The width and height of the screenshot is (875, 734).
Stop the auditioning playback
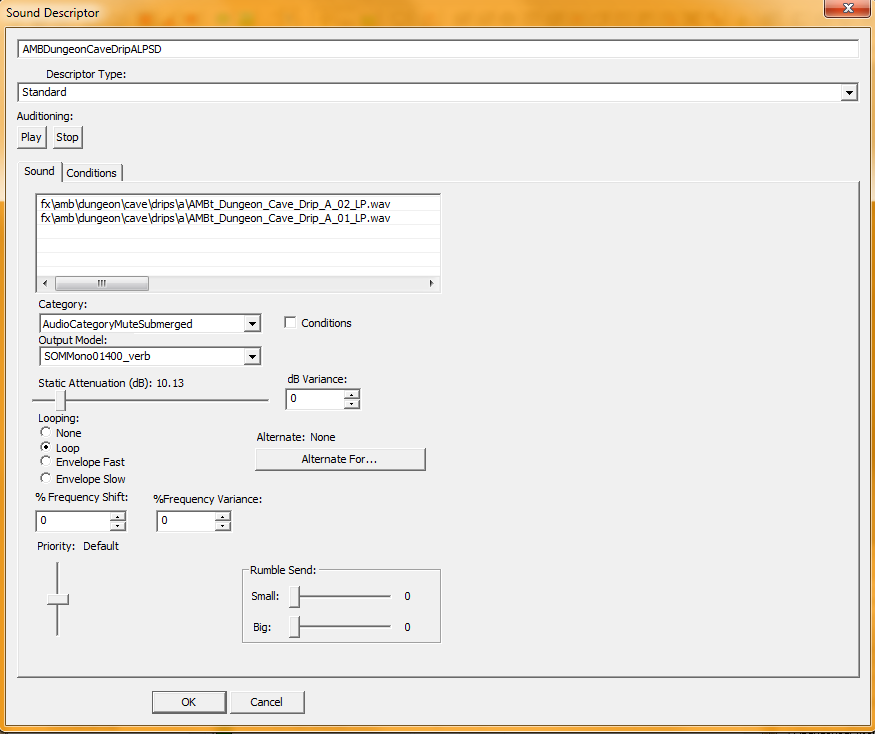pos(68,137)
